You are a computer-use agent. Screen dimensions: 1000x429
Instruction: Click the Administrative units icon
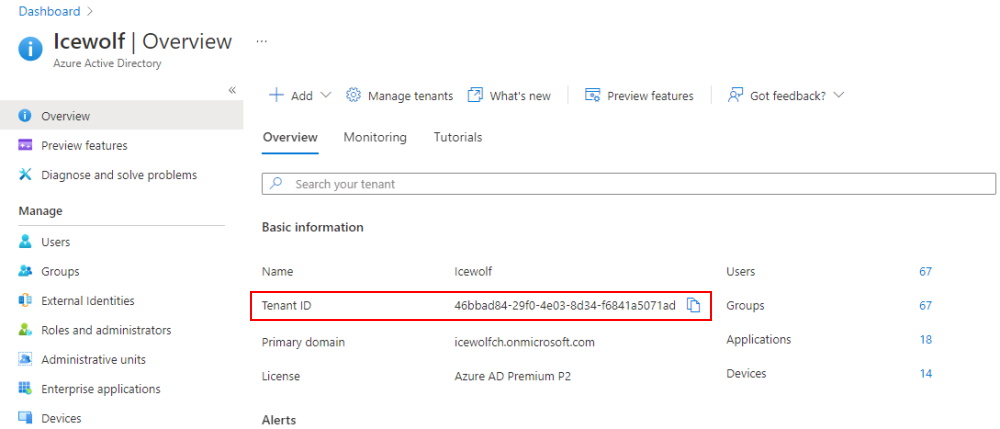[x=25, y=359]
